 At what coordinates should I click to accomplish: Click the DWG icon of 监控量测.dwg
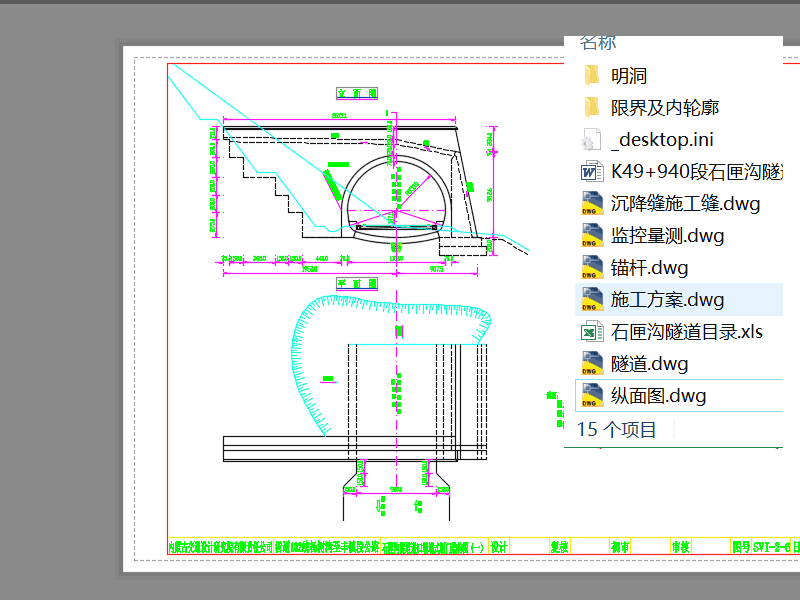click(x=591, y=236)
